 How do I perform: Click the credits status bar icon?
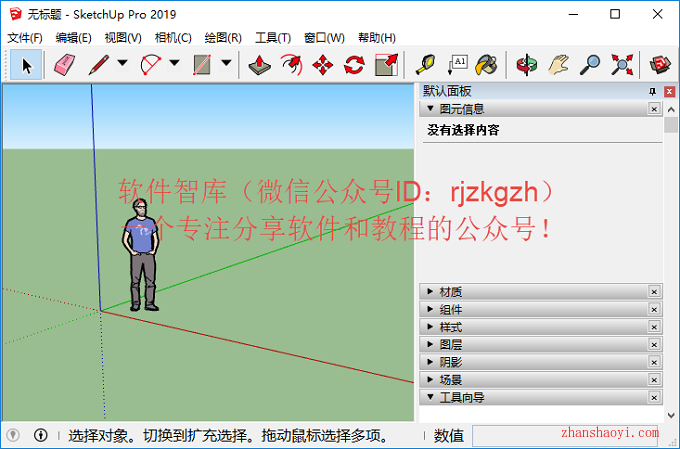point(41,435)
